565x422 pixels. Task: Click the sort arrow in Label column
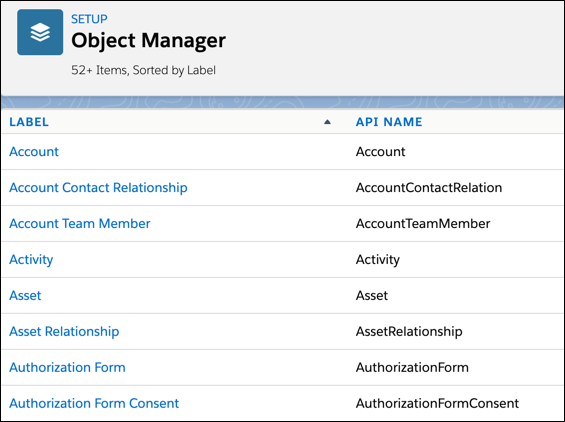[327, 122]
